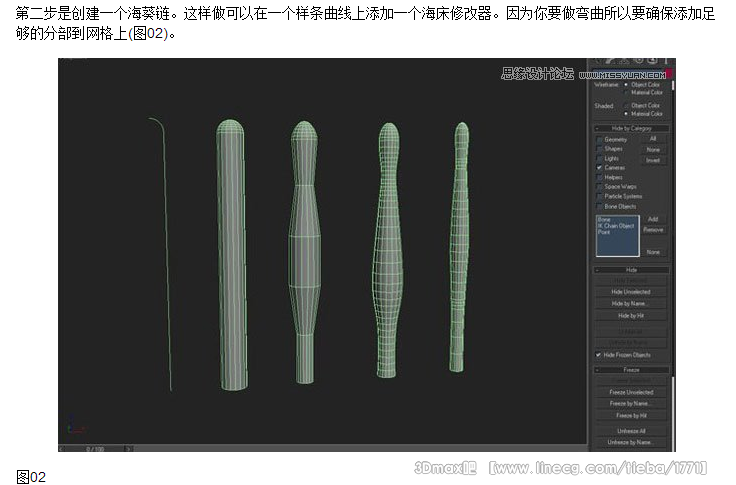This screenshot has width=736, height=485.
Task: Collapse the Hide by Category rollout
Action: (x=631, y=128)
